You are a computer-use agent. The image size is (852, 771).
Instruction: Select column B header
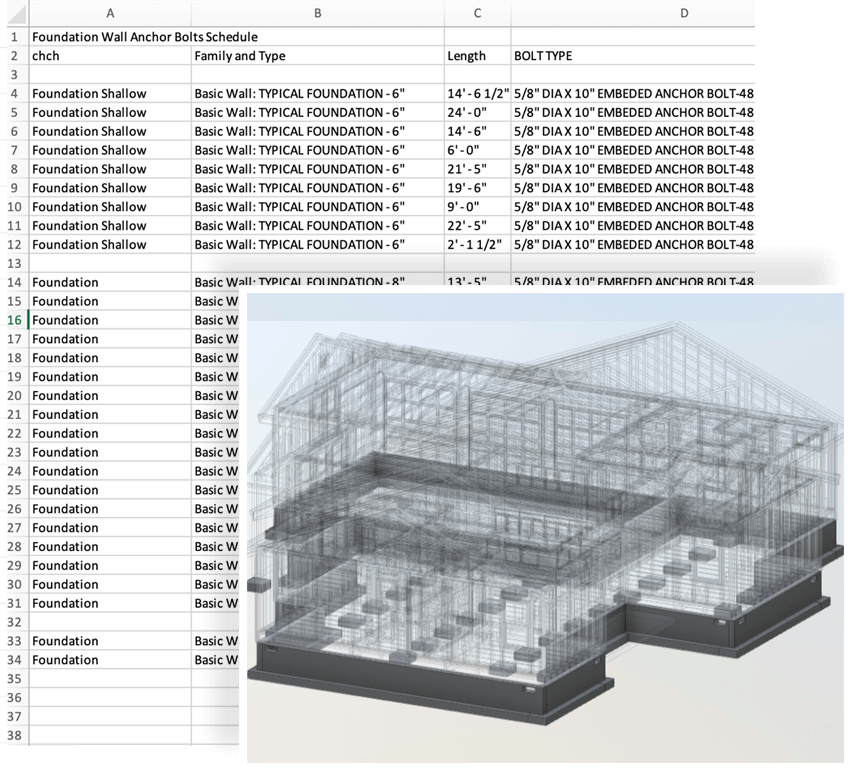pos(317,13)
